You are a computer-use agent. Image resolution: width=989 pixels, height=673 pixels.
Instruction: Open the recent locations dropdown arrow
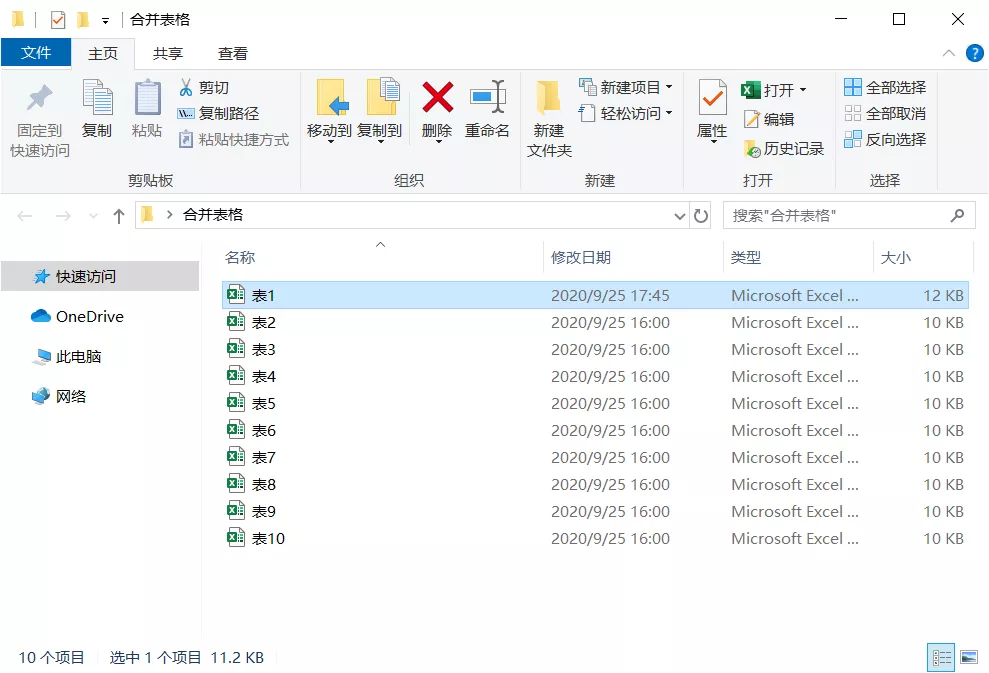pos(93,216)
